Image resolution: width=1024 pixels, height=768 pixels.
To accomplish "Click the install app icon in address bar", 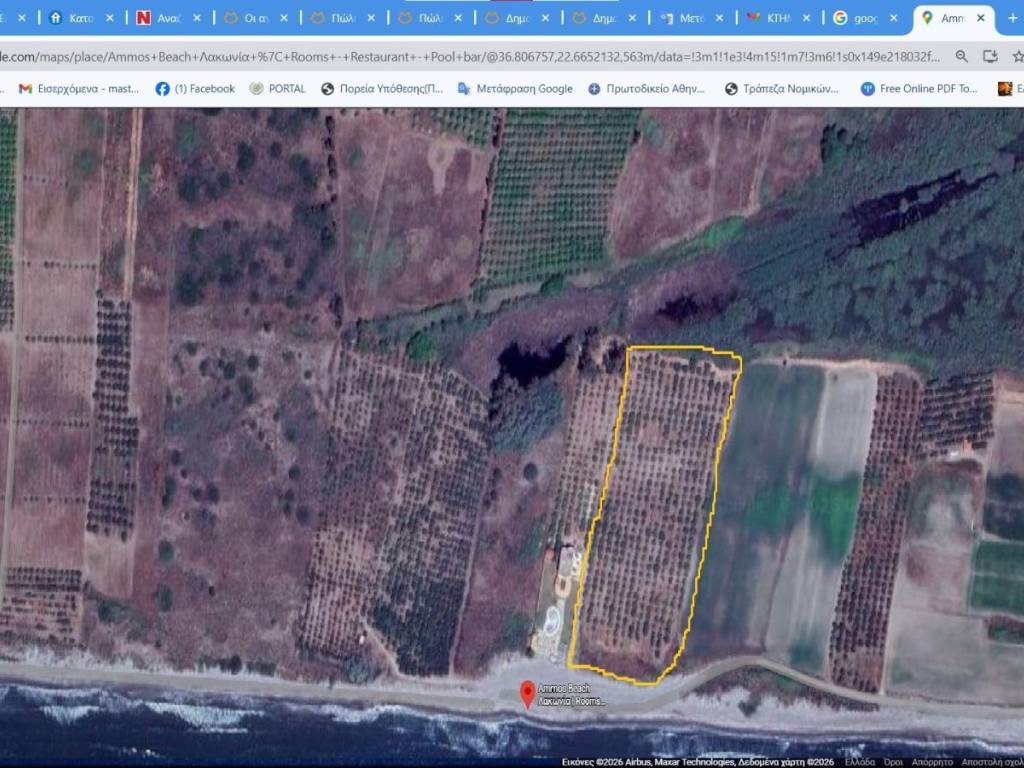I will click(x=990, y=57).
